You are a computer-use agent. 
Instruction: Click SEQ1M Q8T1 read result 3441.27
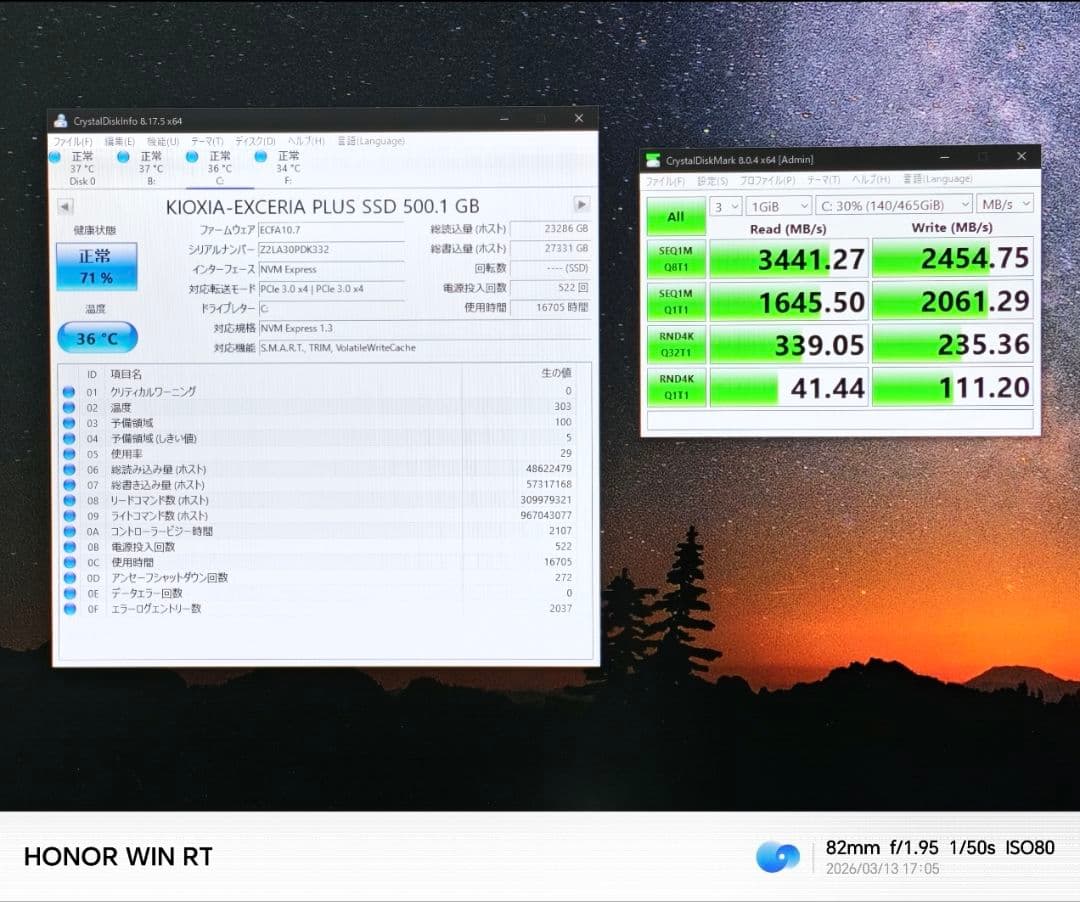789,259
